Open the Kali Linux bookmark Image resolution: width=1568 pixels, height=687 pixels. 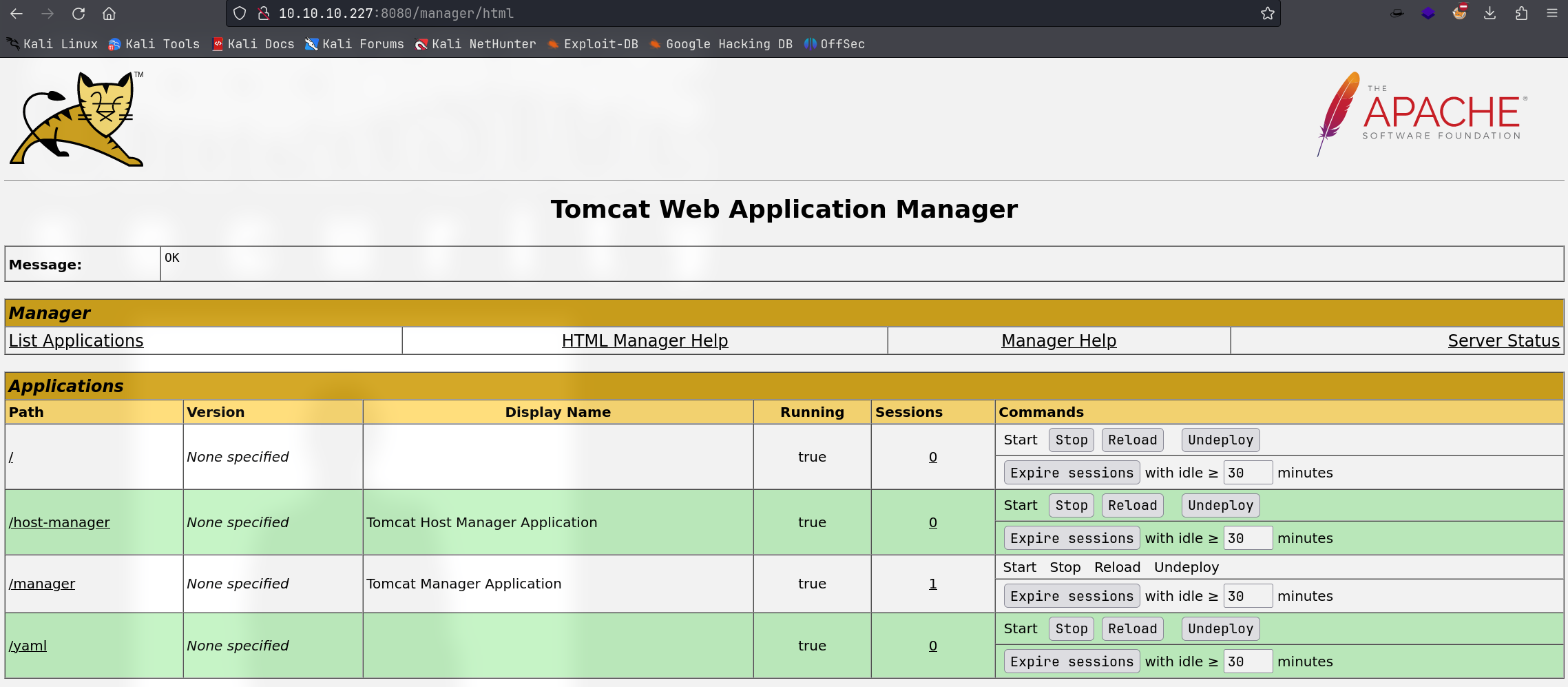[x=53, y=44]
